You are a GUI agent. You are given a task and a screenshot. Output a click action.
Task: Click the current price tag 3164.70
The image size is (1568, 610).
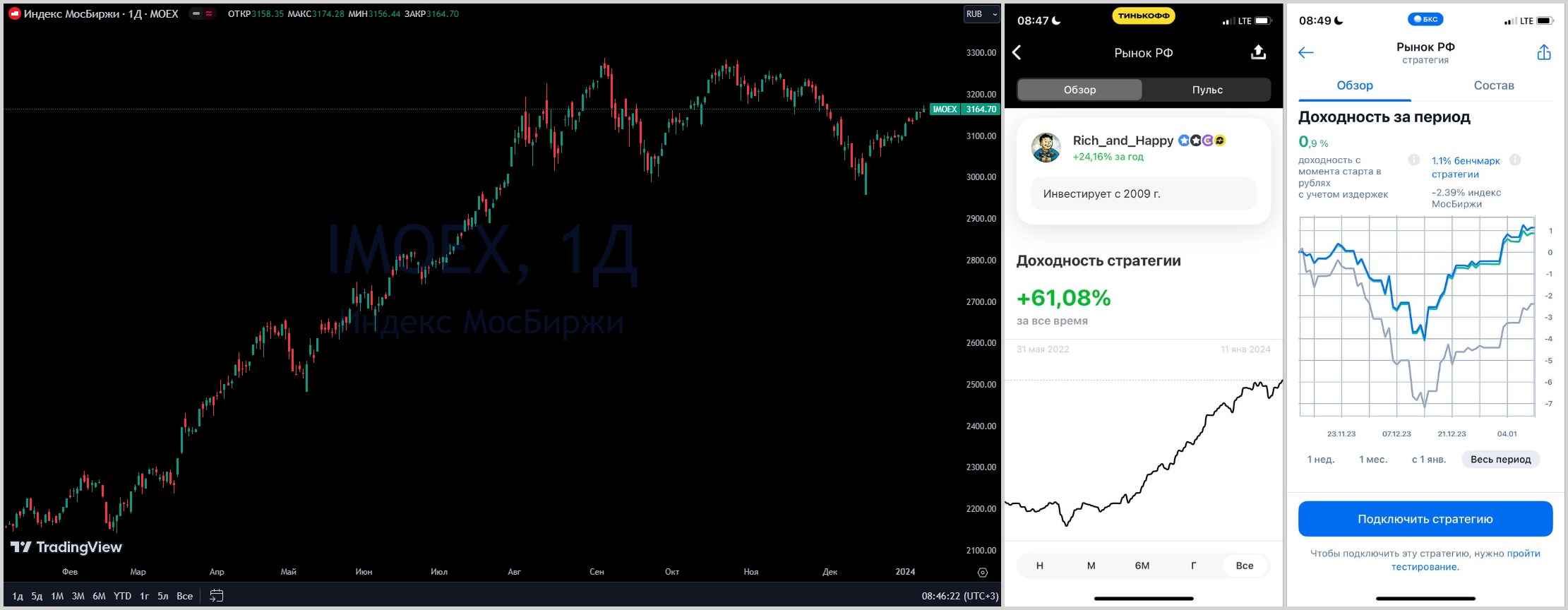pos(981,109)
